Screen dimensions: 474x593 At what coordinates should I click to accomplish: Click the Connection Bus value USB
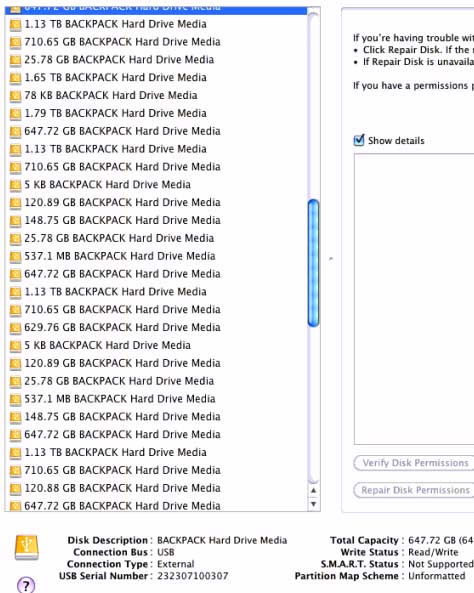click(166, 552)
